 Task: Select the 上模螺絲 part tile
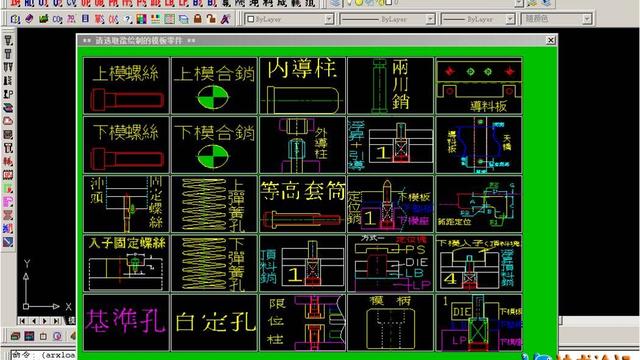tap(126, 86)
